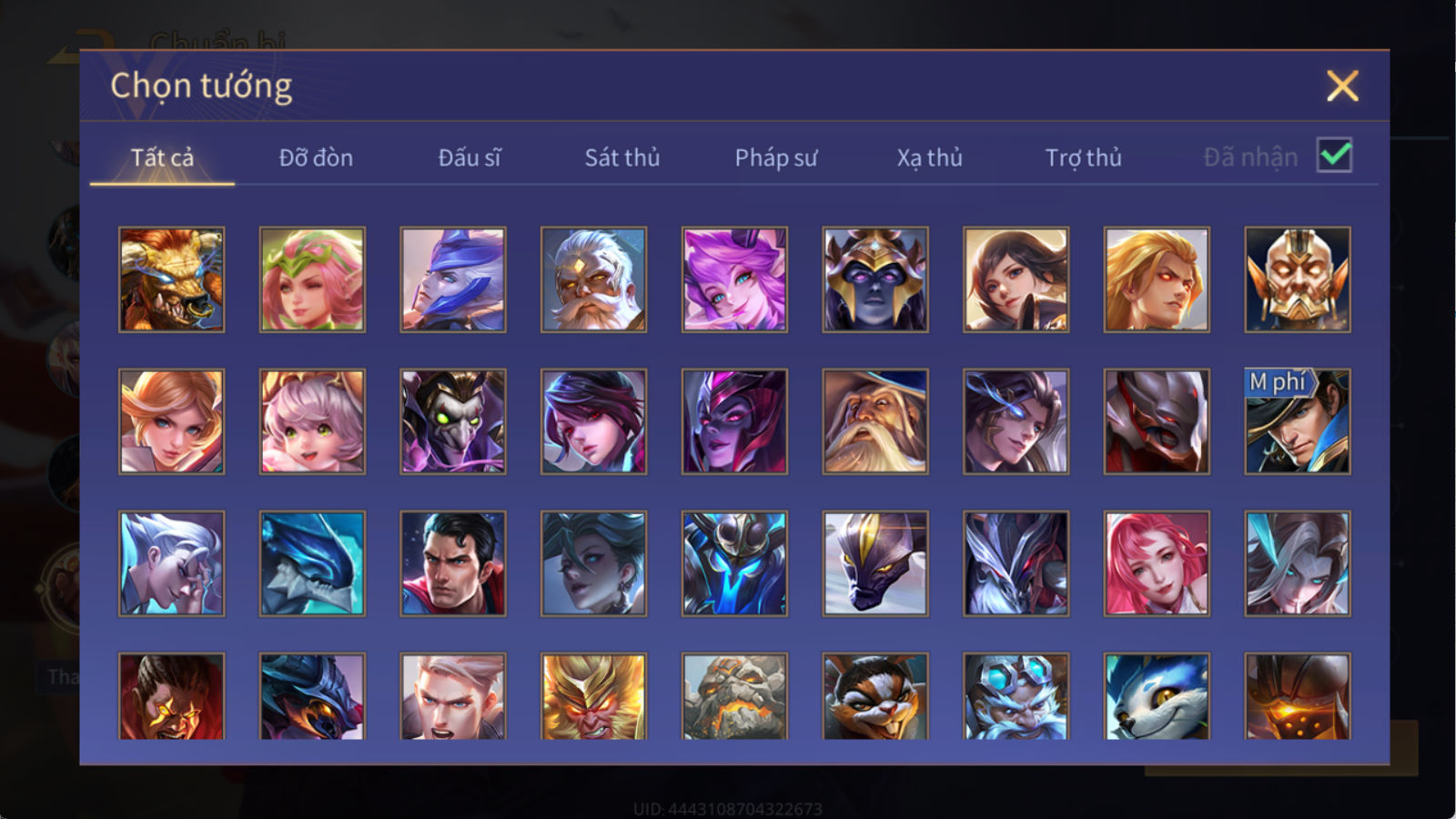The image size is (1456, 819).
Task: Select the golden-masked knight hero
Action: point(1298,279)
